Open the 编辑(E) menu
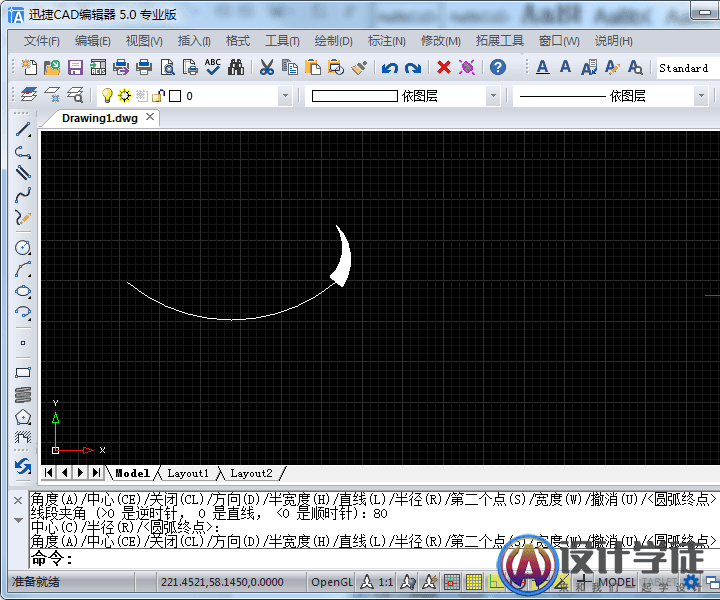This screenshot has height=600, width=720. point(93,41)
